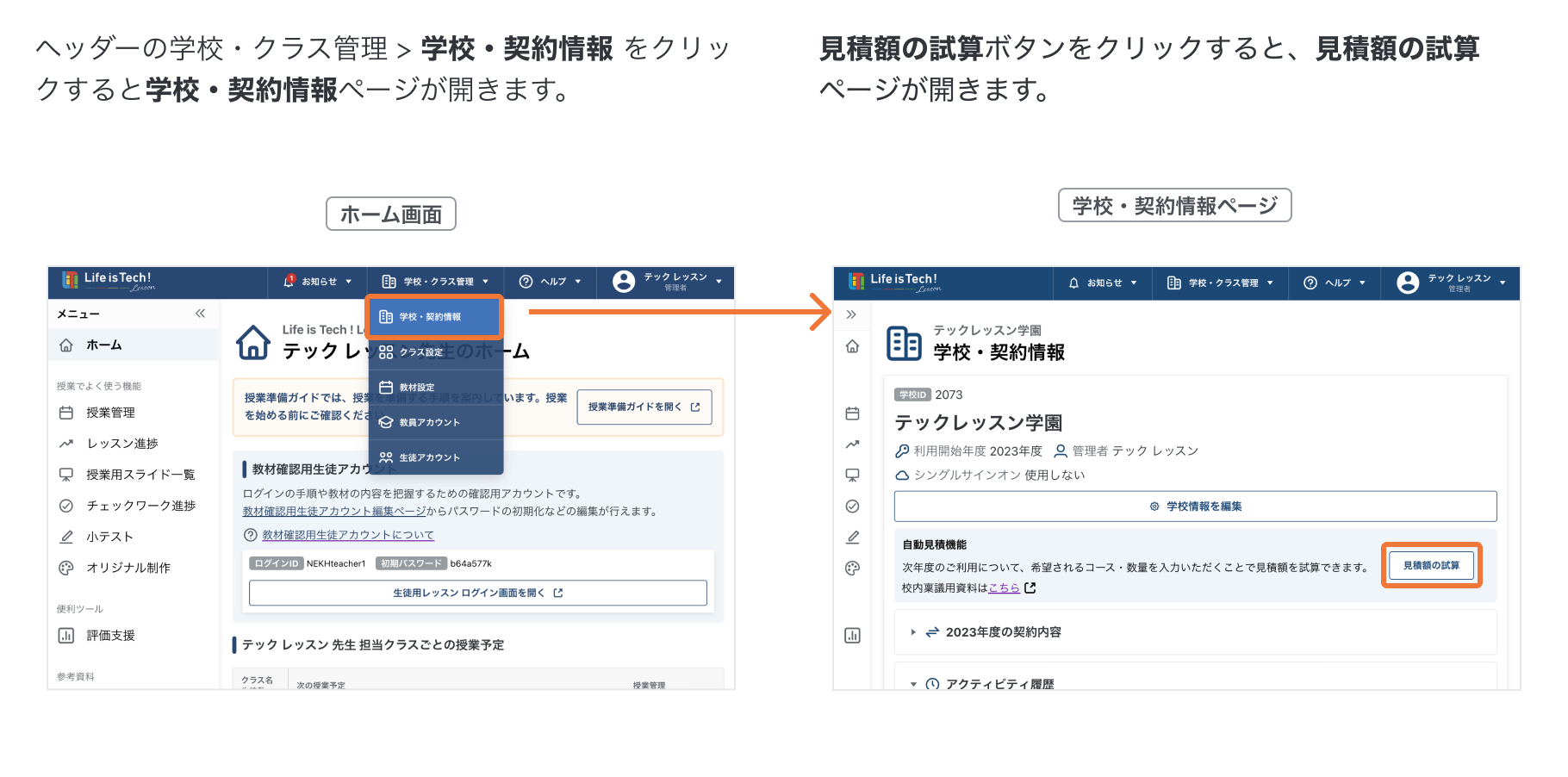Select 学校・契約情報 from the dropdown menu
The height and width of the screenshot is (777, 1568).
(x=433, y=317)
